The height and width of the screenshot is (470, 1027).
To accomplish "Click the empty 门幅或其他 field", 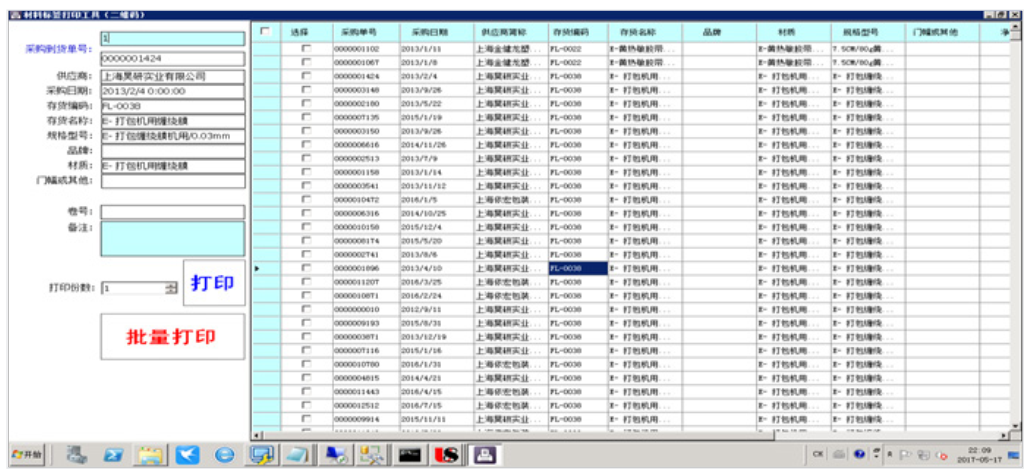I will tap(172, 181).
